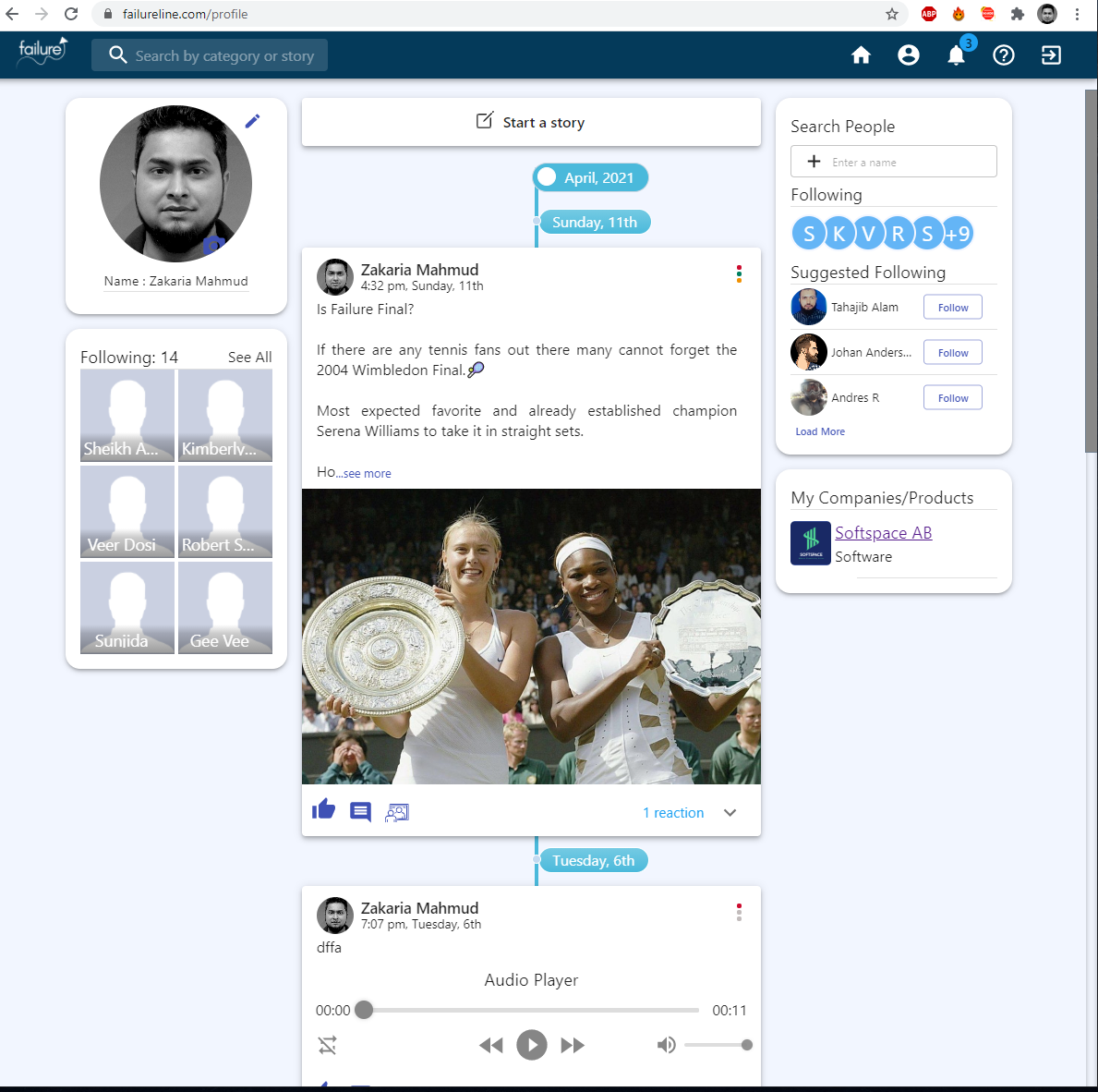Follow Johan Anders

952,352
